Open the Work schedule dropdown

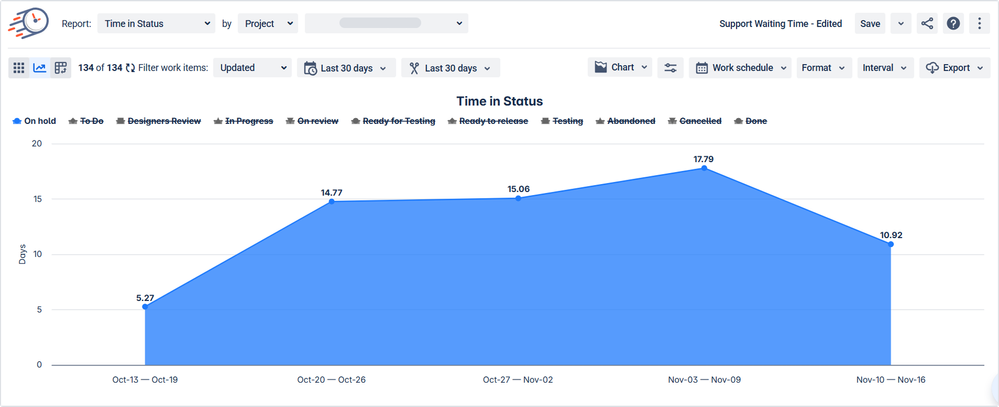740,68
